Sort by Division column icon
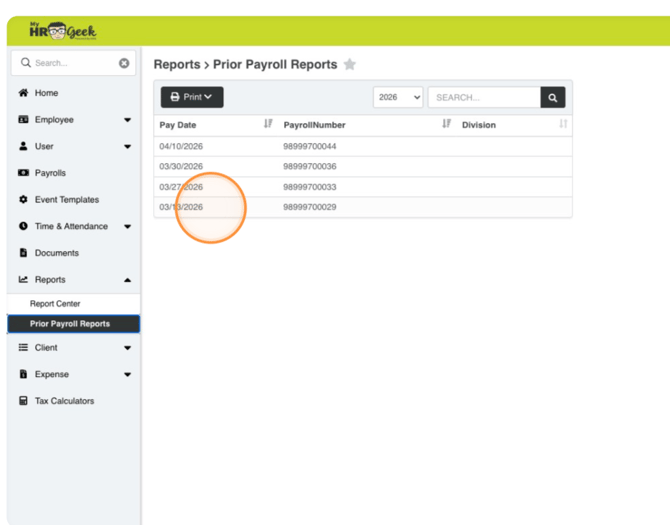Screen dimensions: 670x525 pyautogui.click(x=563, y=124)
